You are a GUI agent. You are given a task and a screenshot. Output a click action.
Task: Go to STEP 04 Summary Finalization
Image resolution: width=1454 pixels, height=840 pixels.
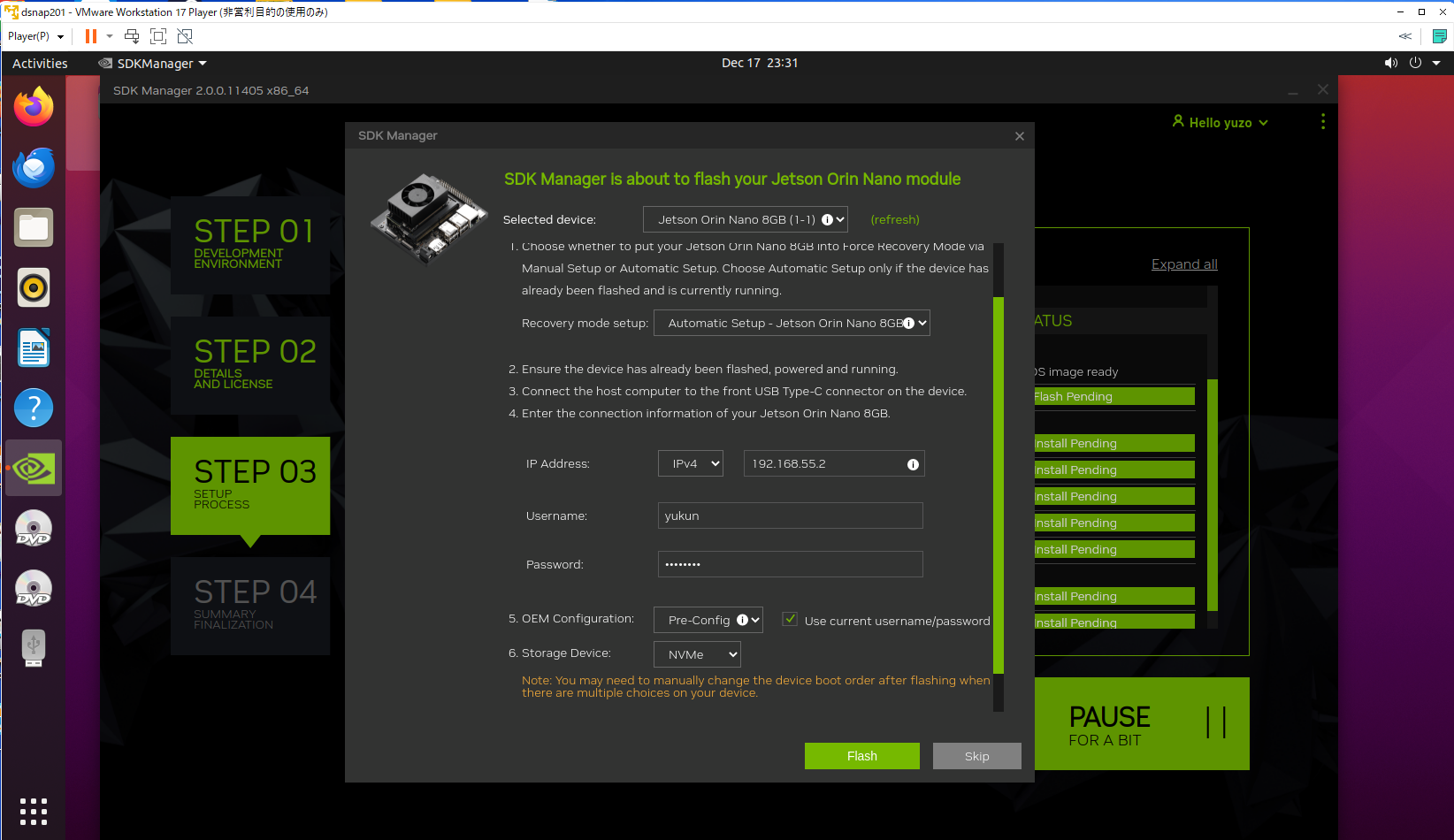tap(250, 606)
